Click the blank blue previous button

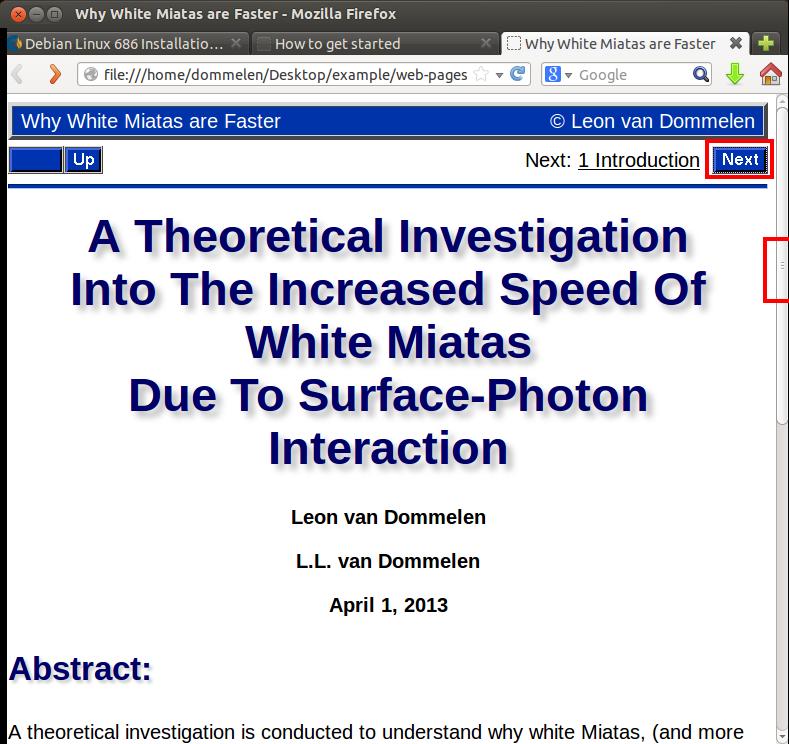point(35,160)
